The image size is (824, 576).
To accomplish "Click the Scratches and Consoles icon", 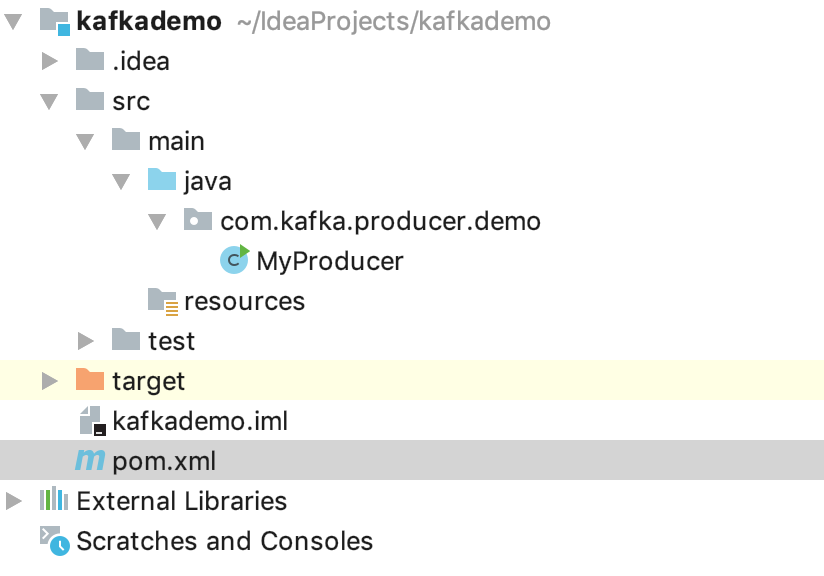I will 54,541.
